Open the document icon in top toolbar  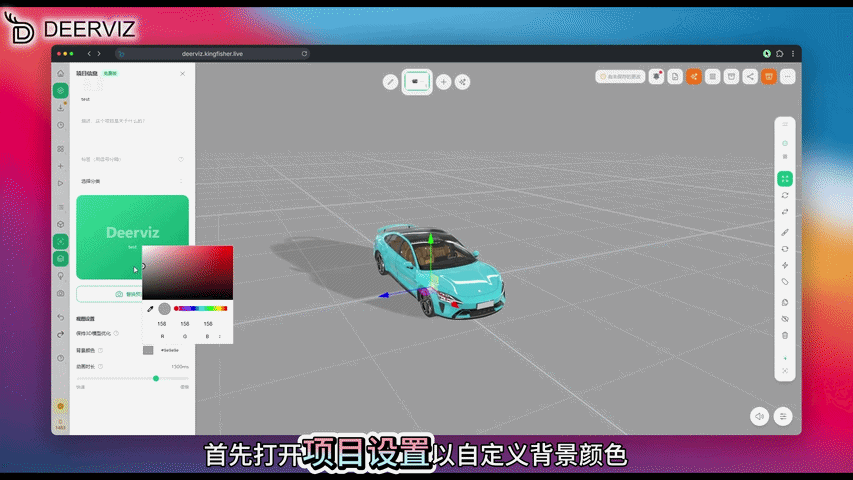tap(675, 77)
